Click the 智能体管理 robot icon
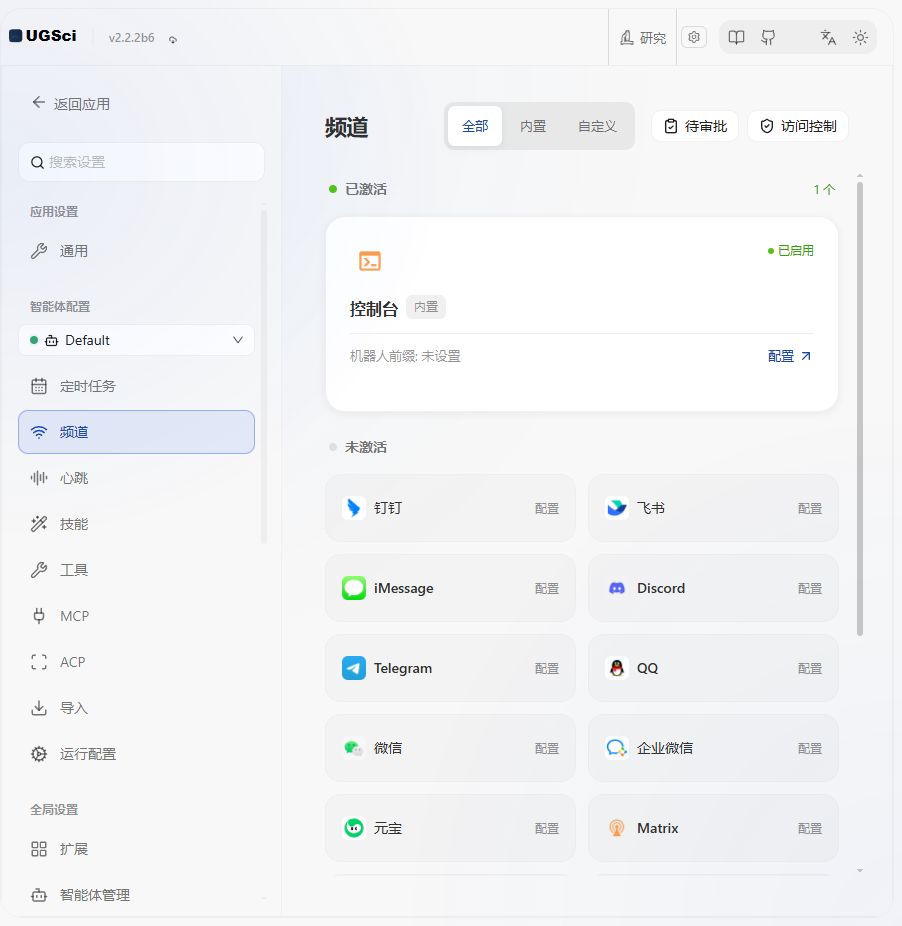Viewport: 902px width, 926px height. tap(39, 895)
